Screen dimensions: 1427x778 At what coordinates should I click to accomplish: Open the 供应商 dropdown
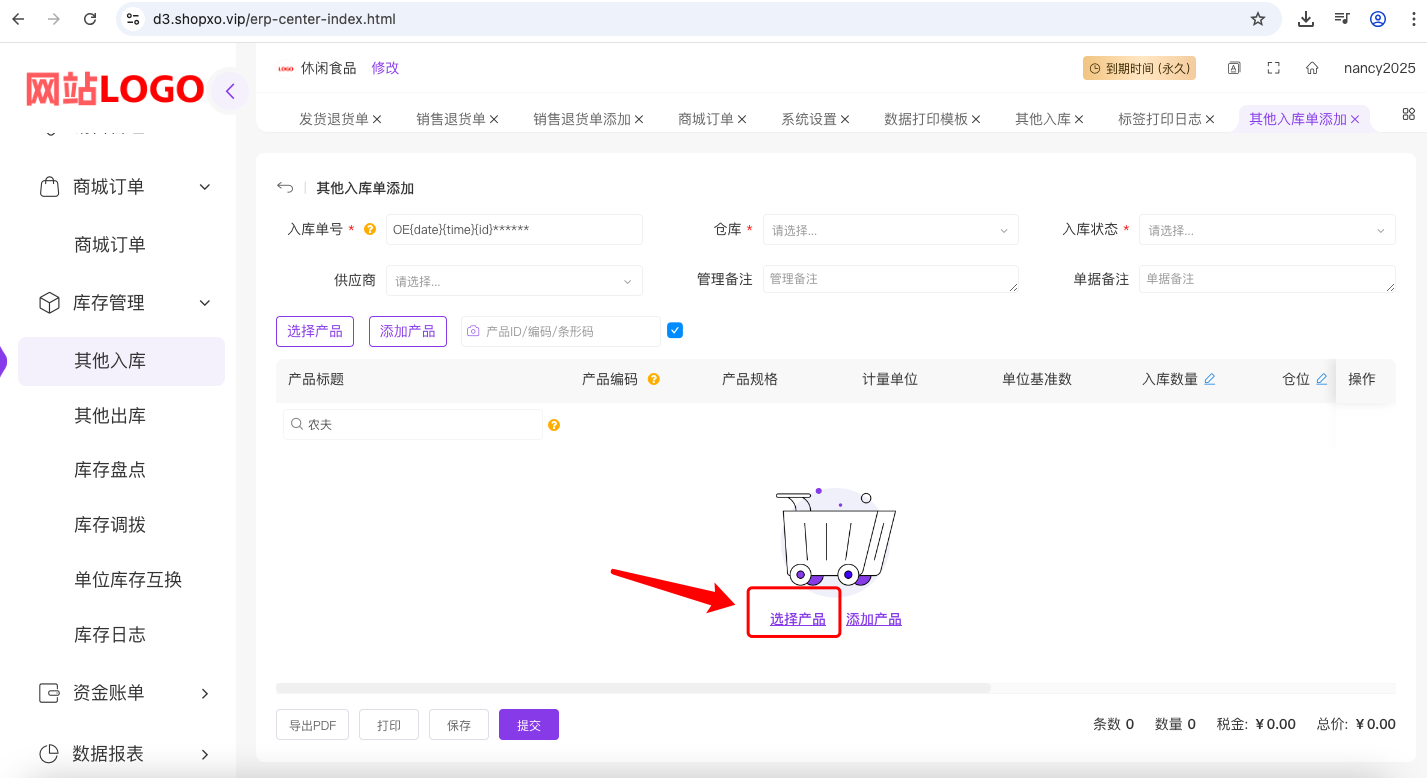[x=514, y=281]
